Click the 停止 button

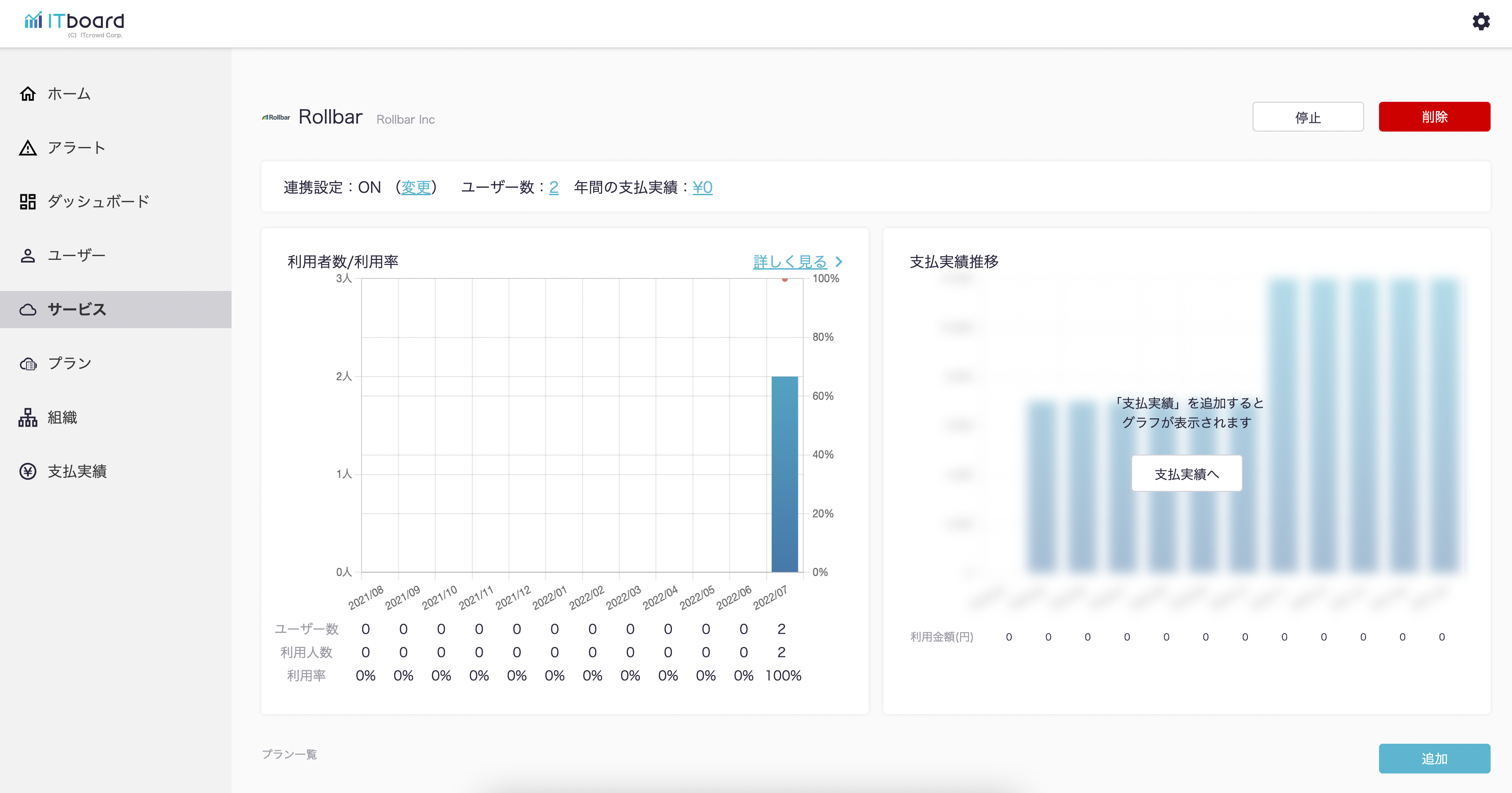(x=1307, y=117)
